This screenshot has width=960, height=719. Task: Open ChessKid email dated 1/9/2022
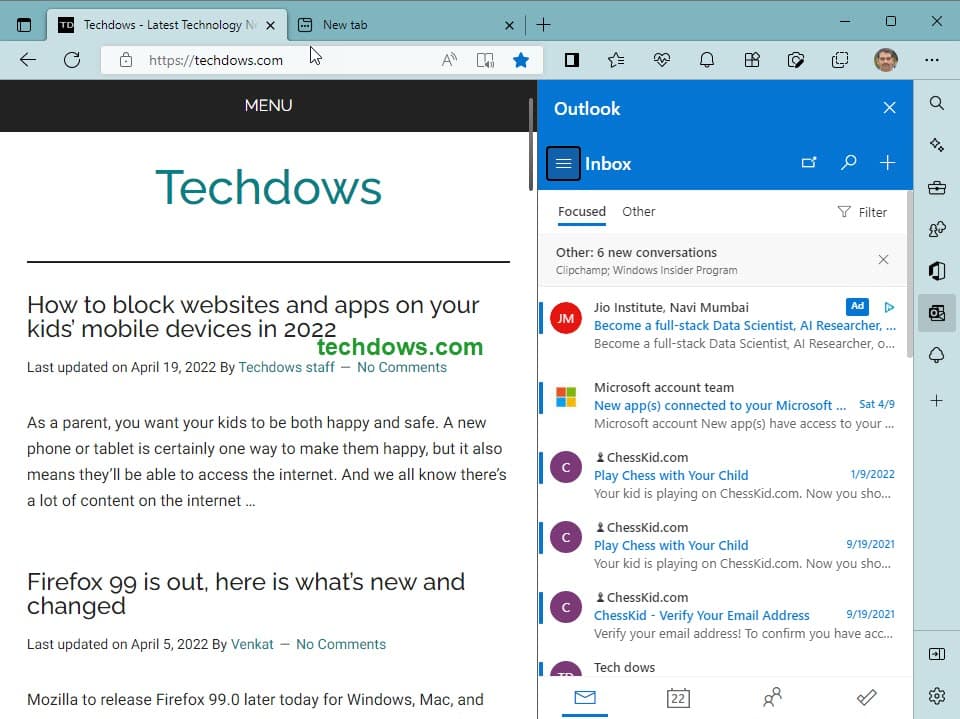(x=722, y=475)
